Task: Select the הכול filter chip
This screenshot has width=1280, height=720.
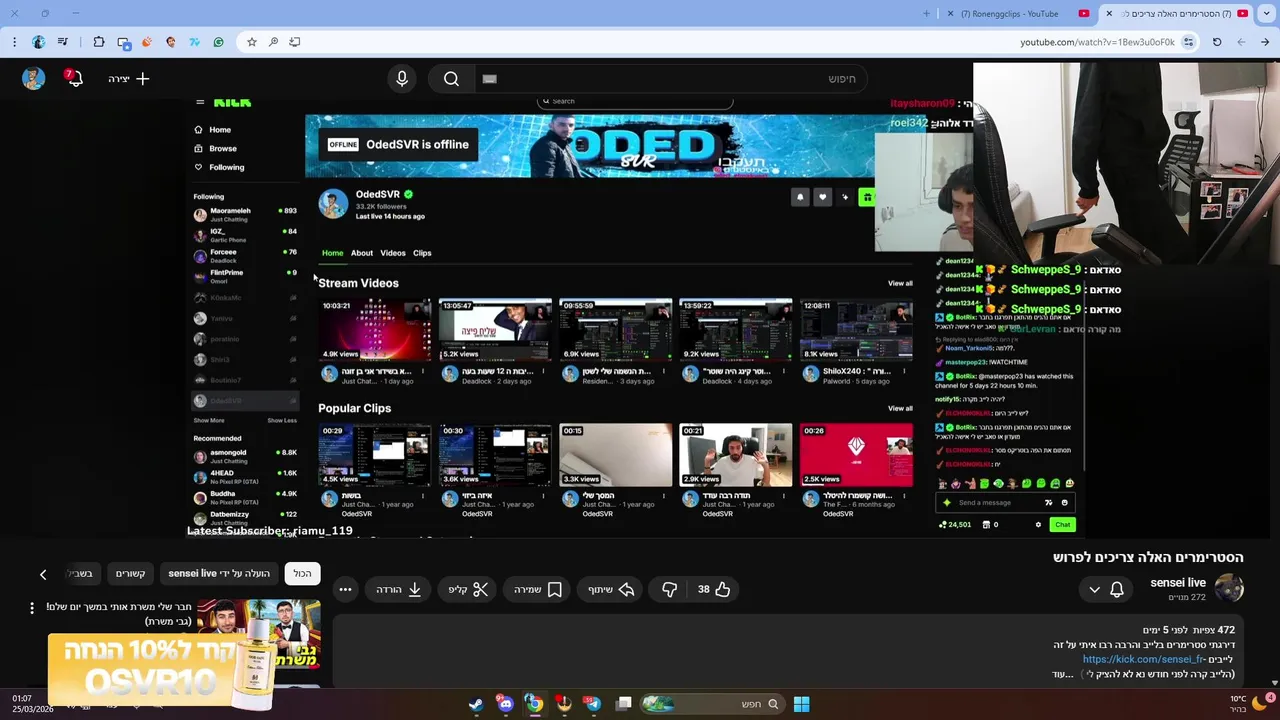Action: (x=302, y=574)
